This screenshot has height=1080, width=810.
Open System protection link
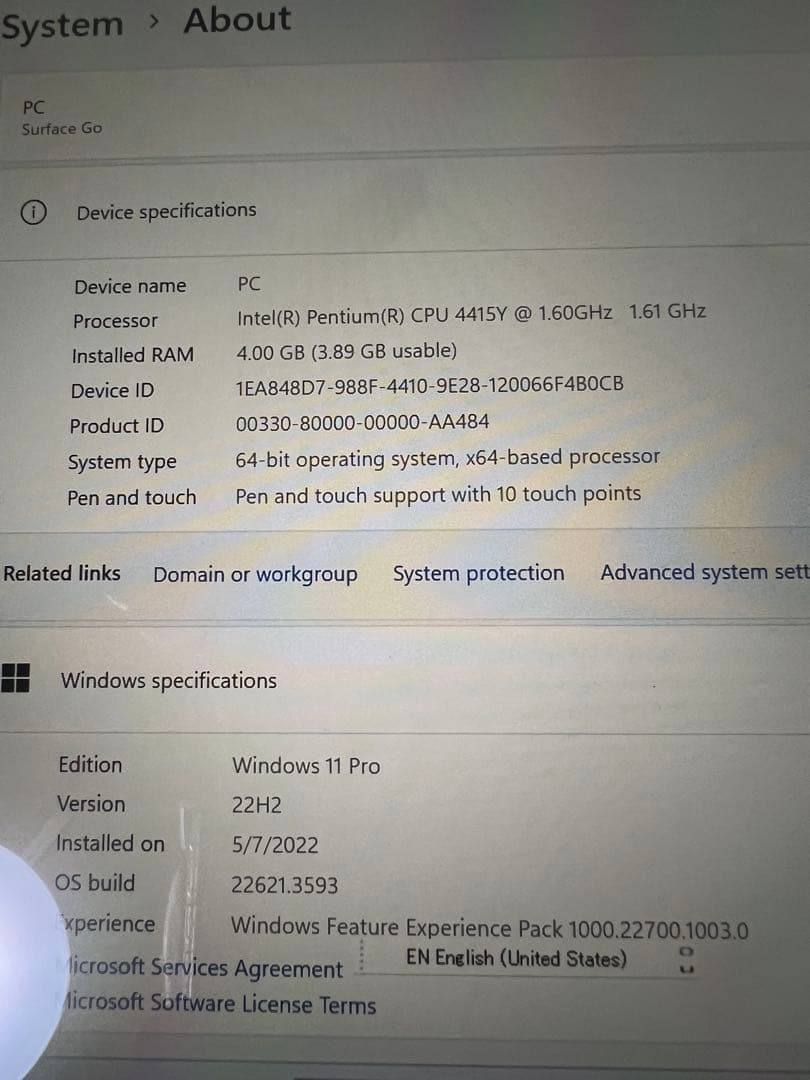[478, 573]
